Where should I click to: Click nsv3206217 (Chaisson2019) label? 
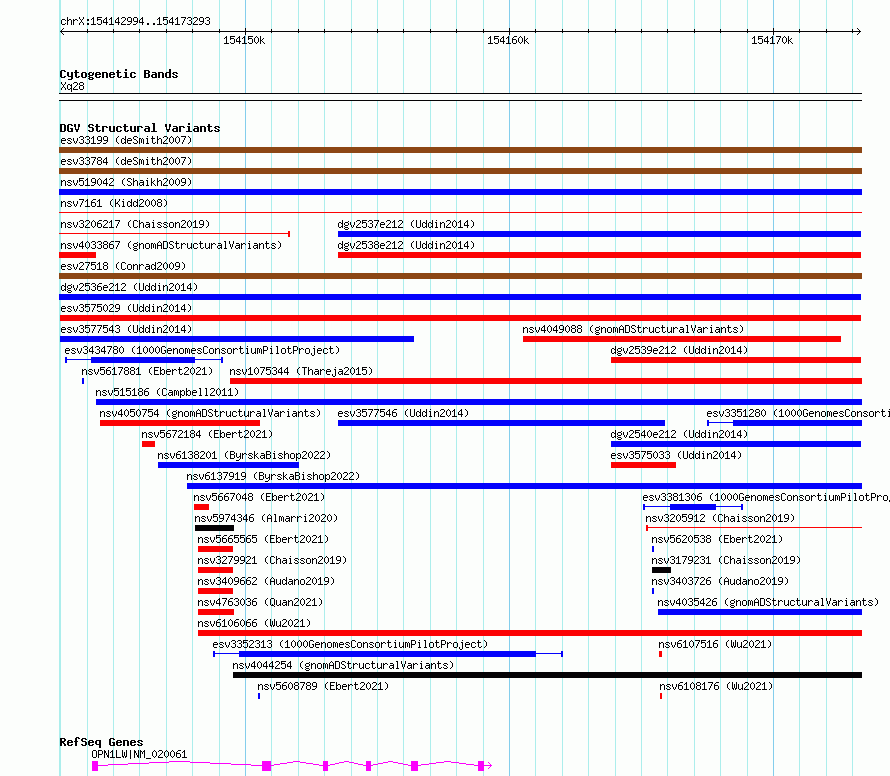tap(135, 224)
